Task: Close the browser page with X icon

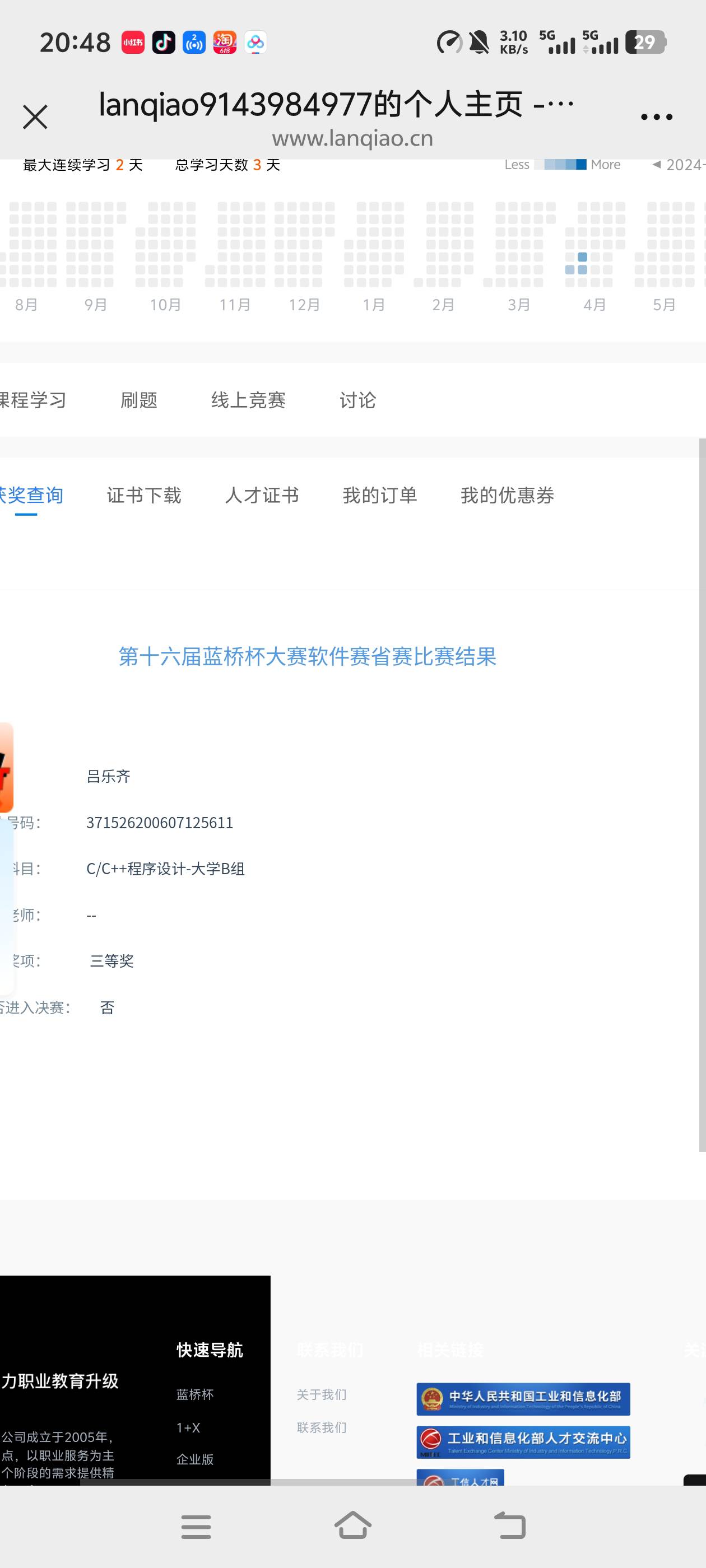Action: pyautogui.click(x=35, y=117)
